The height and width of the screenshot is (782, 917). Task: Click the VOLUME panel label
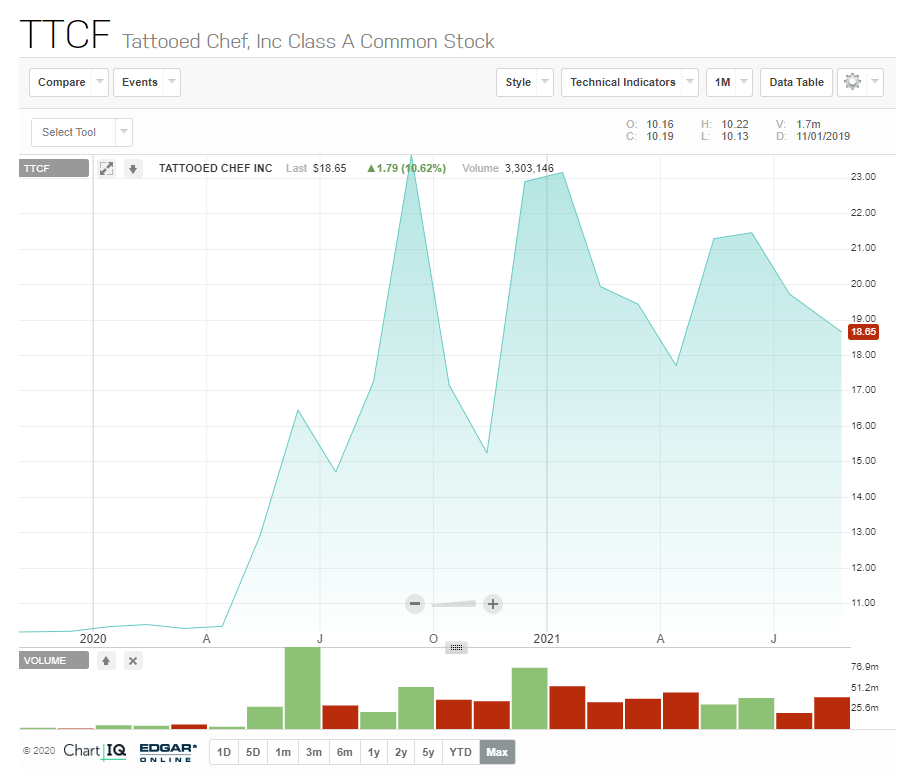click(x=54, y=661)
